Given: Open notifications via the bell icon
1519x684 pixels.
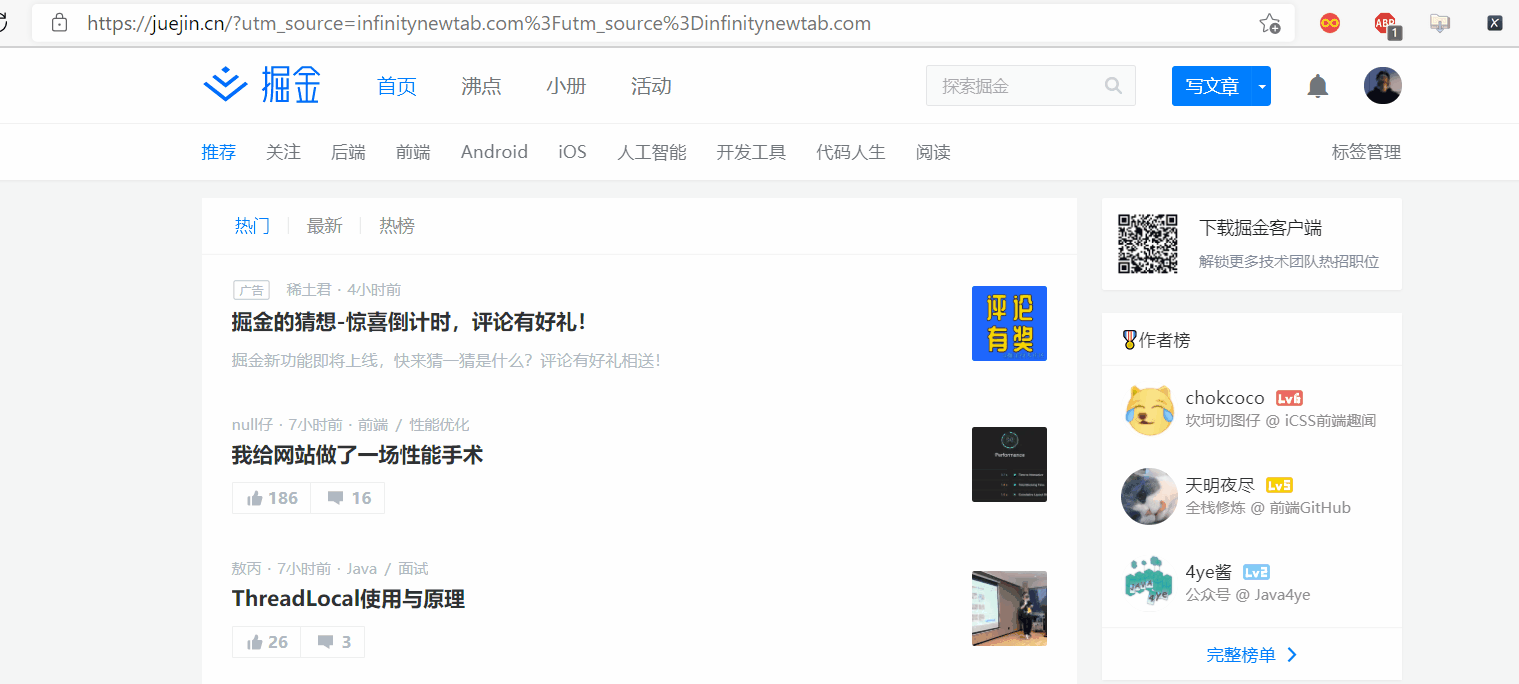Looking at the screenshot, I should (1317, 86).
